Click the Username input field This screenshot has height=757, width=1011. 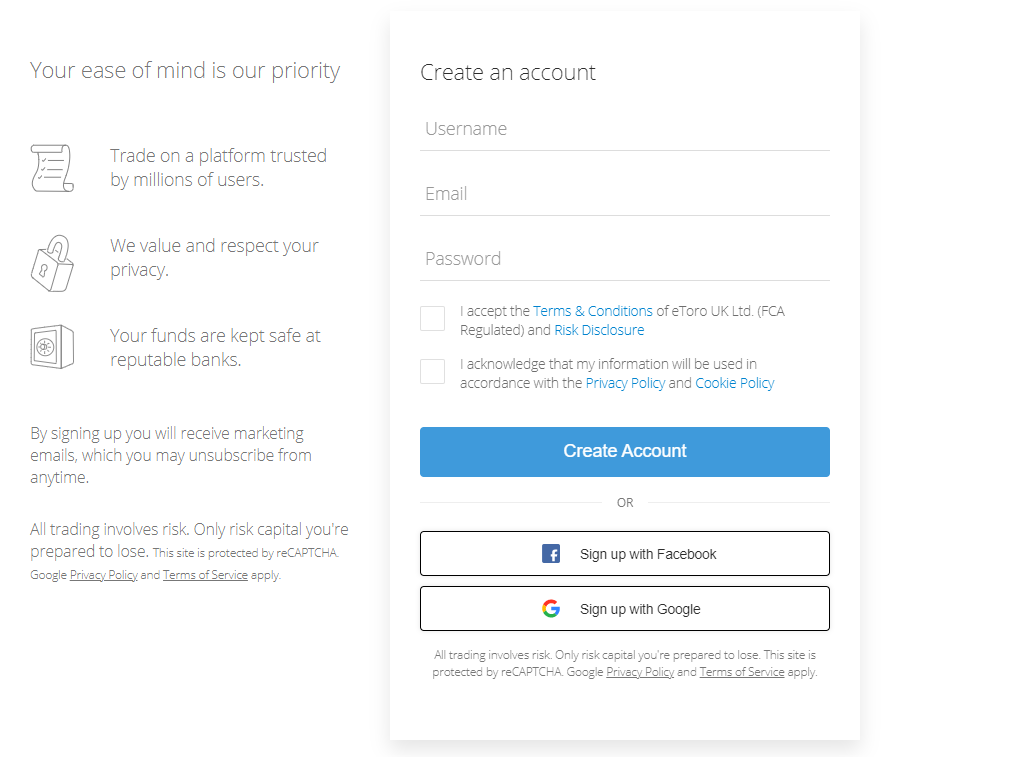624,128
